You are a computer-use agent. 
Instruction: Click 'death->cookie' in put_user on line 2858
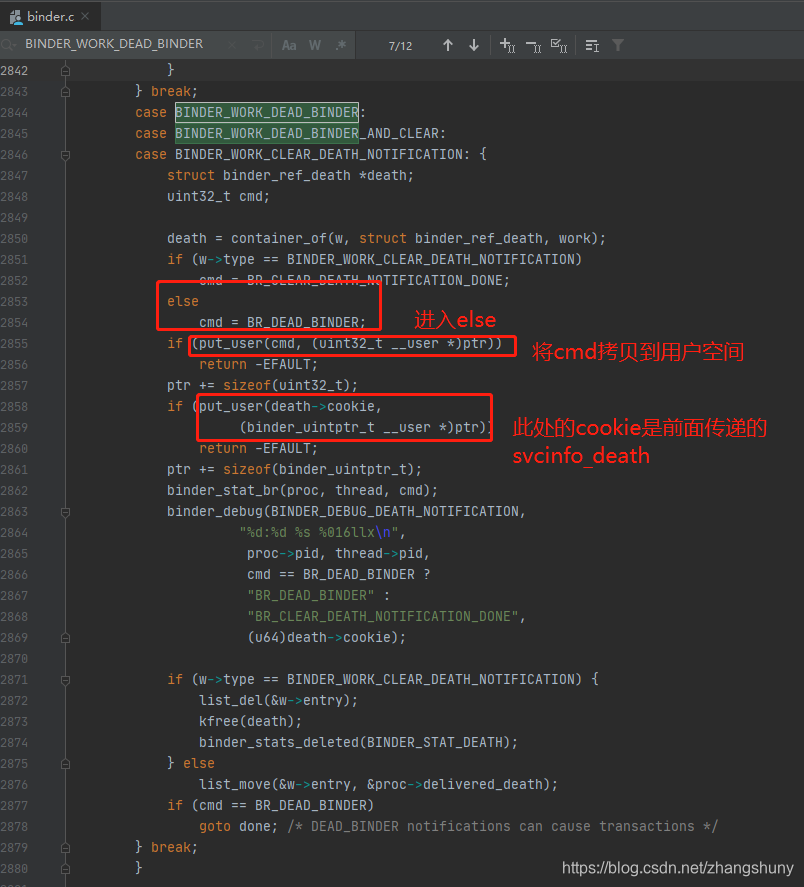[323, 407]
